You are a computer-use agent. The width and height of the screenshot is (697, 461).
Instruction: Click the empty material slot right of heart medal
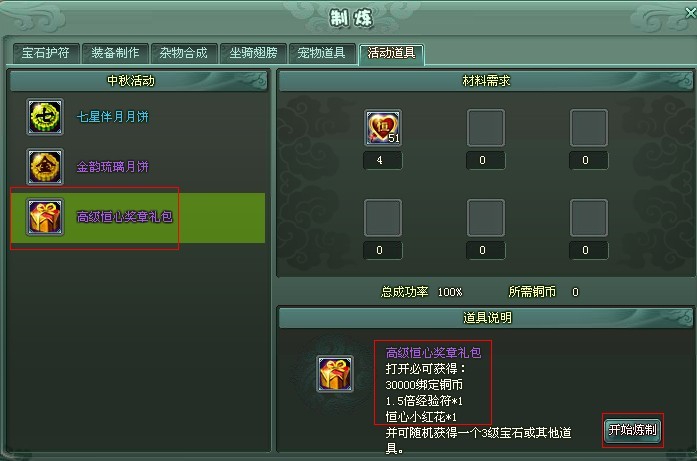click(x=485, y=128)
